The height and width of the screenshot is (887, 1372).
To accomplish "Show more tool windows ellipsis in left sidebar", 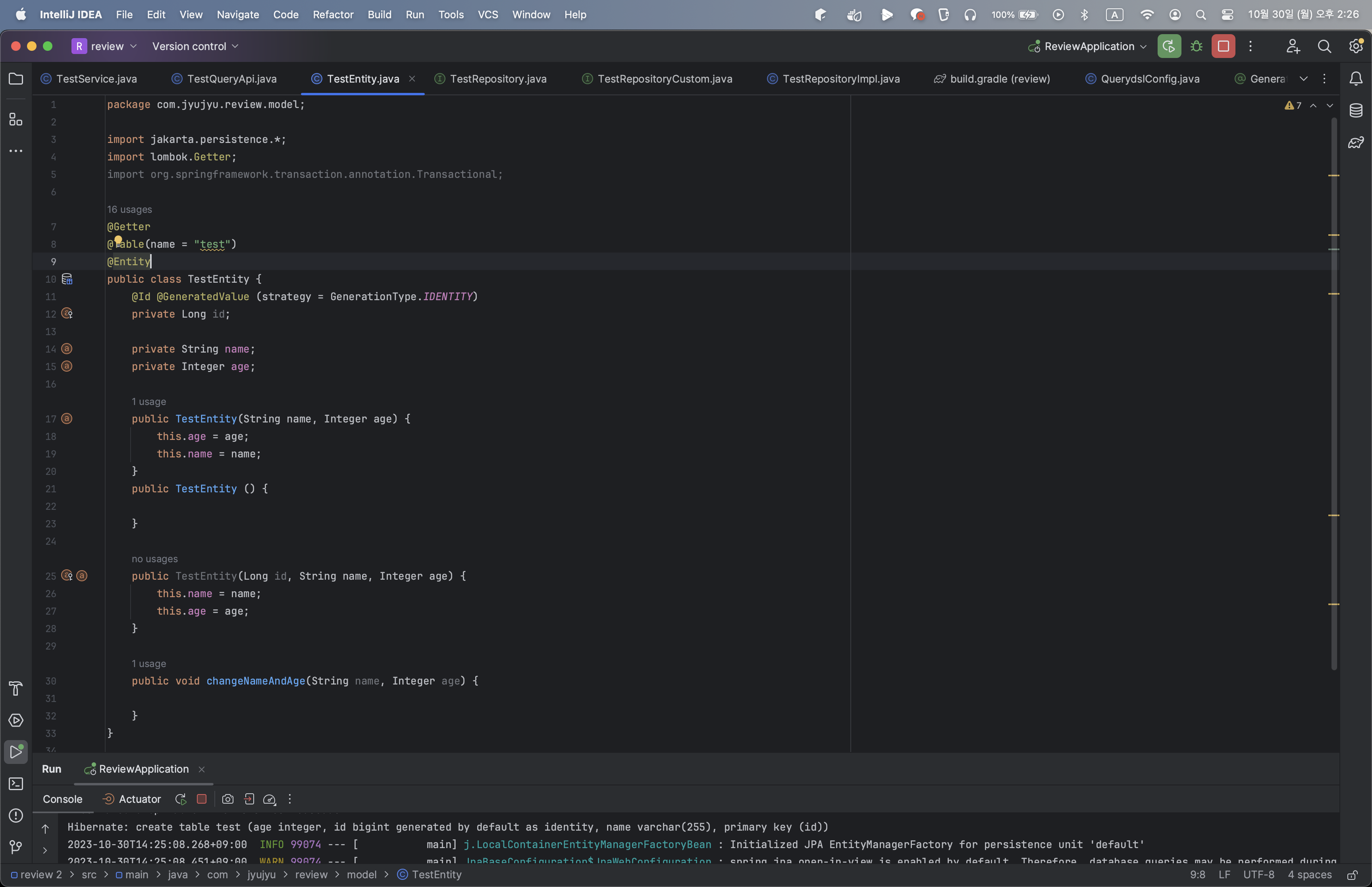I will click(x=16, y=151).
